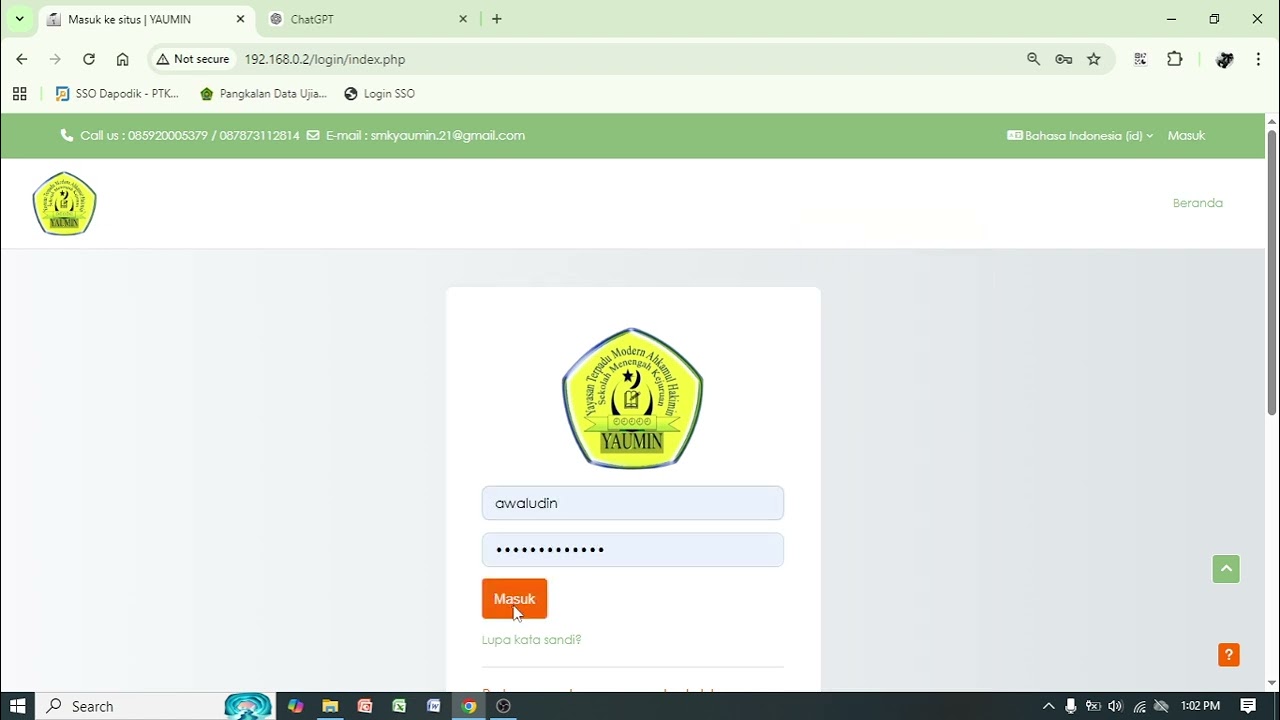Image resolution: width=1280 pixels, height=720 pixels.
Task: Open the Chrome profile avatar
Action: tap(1224, 59)
